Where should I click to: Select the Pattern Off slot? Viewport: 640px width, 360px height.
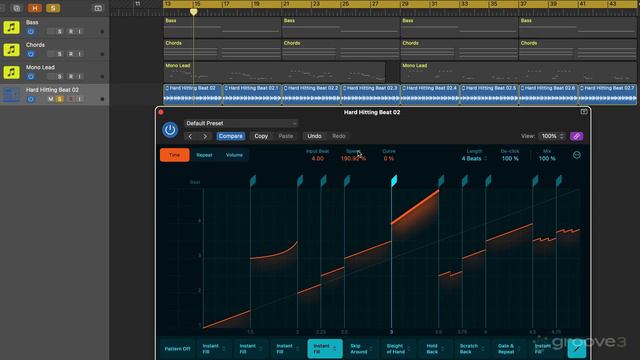click(x=177, y=349)
